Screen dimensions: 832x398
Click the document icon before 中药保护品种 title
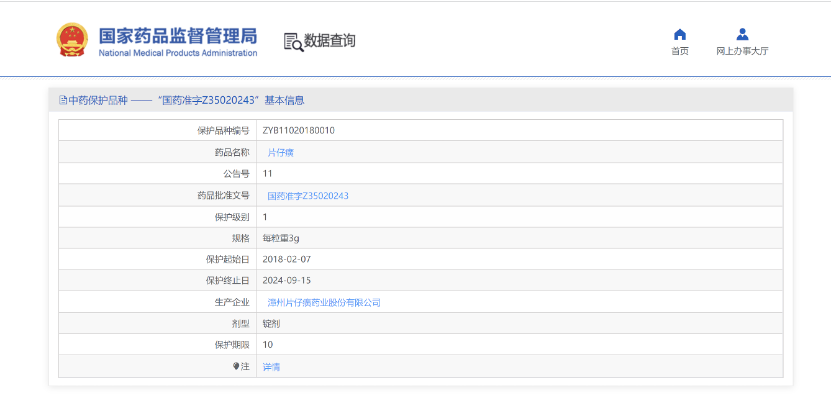coord(63,100)
